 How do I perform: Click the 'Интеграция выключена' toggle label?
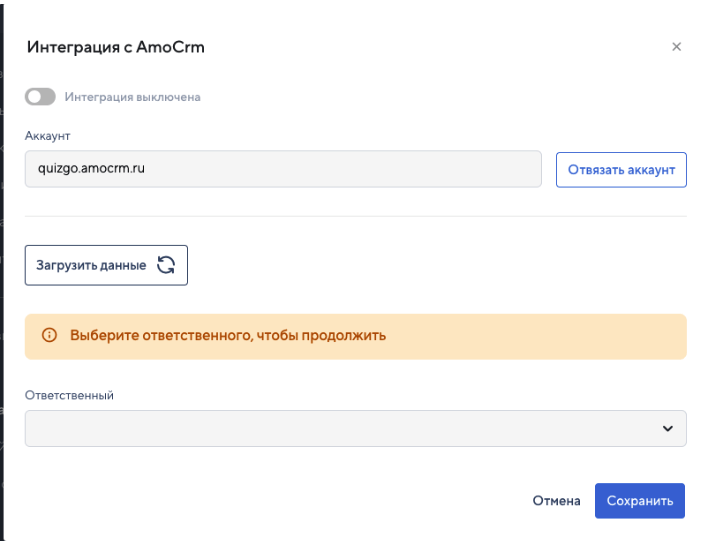click(132, 97)
